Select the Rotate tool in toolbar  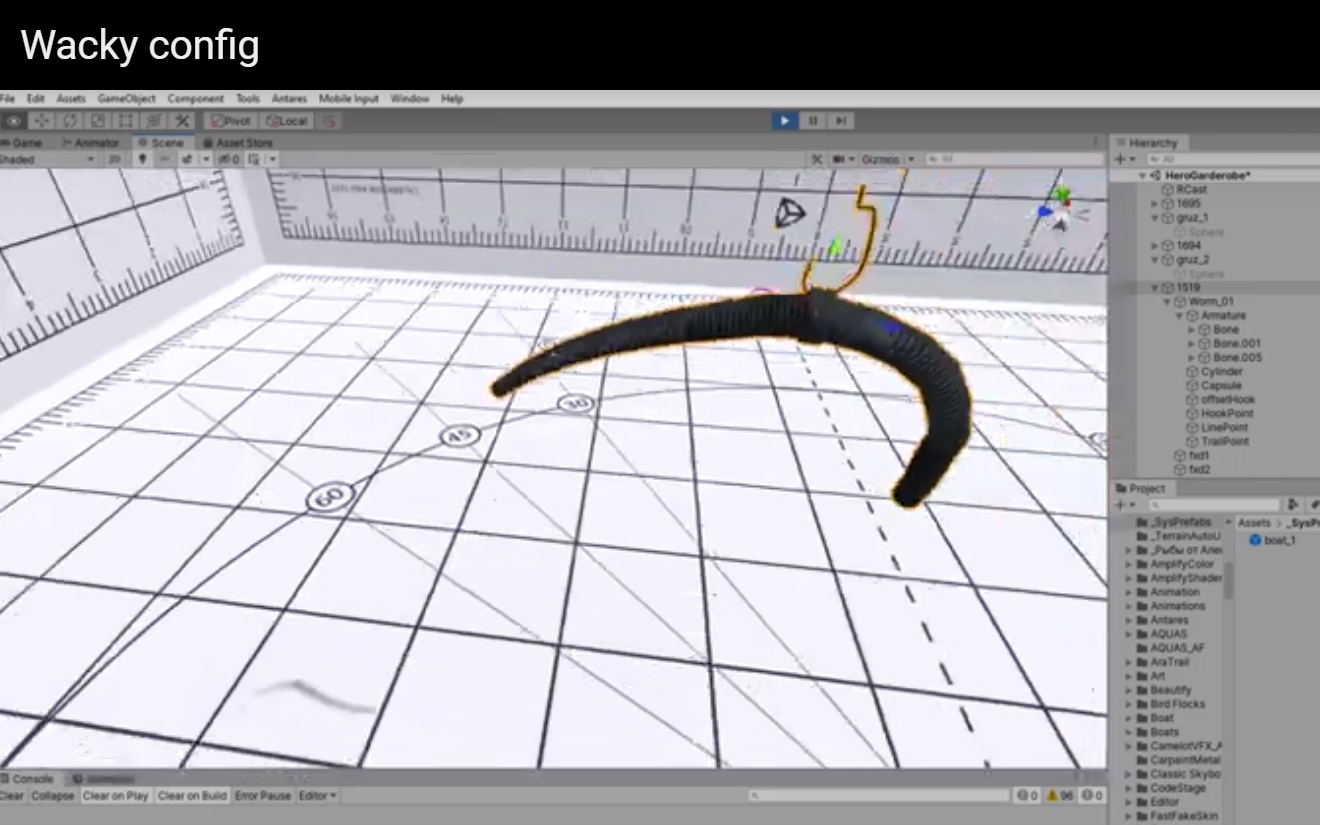[70, 121]
